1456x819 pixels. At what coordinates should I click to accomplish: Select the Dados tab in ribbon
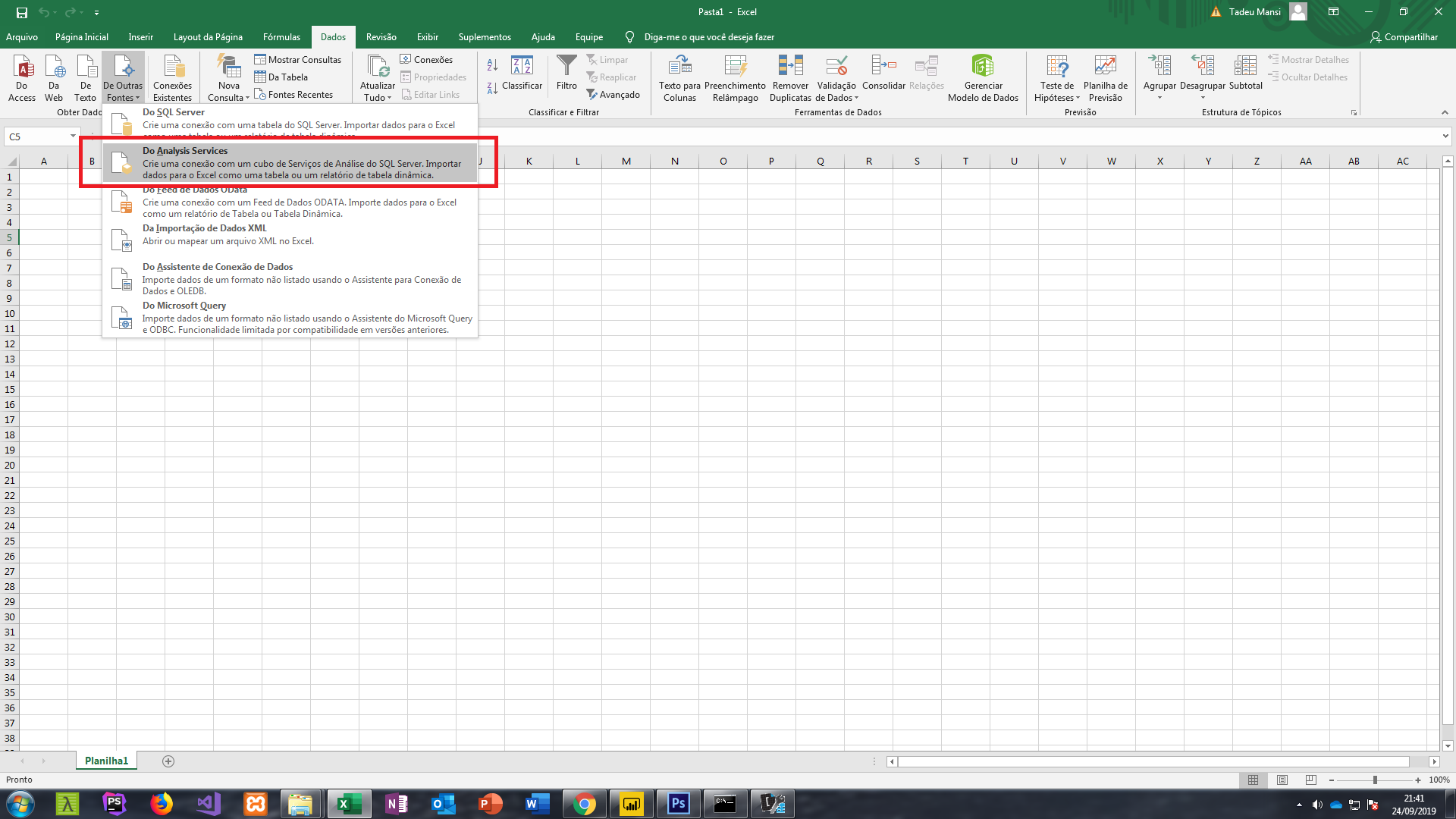(333, 37)
